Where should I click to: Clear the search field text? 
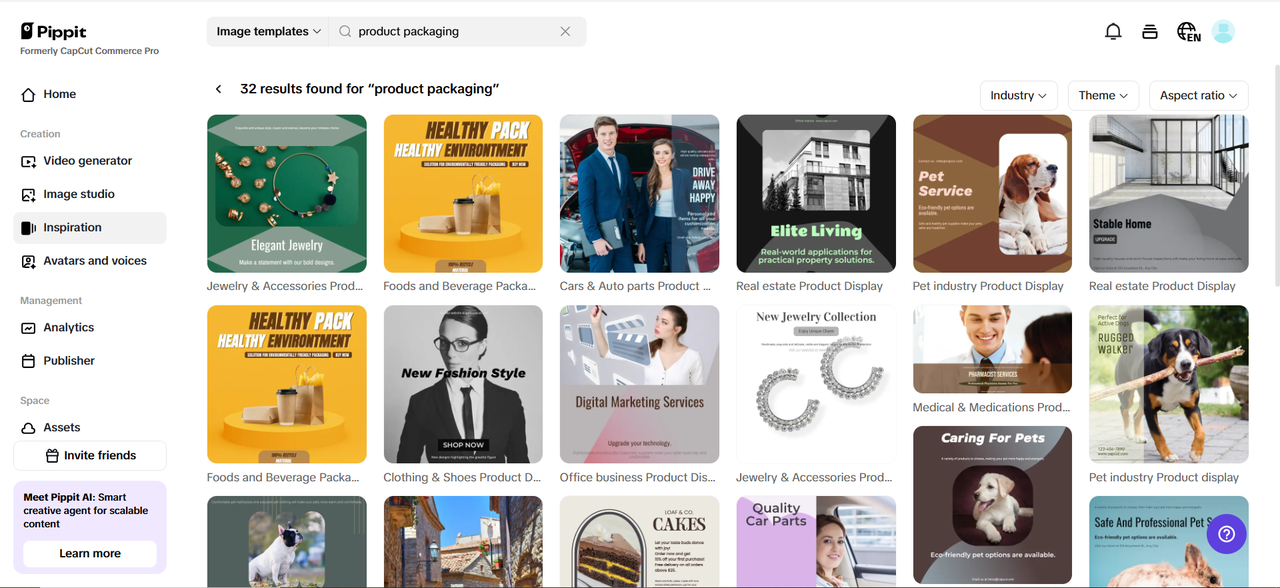[565, 32]
